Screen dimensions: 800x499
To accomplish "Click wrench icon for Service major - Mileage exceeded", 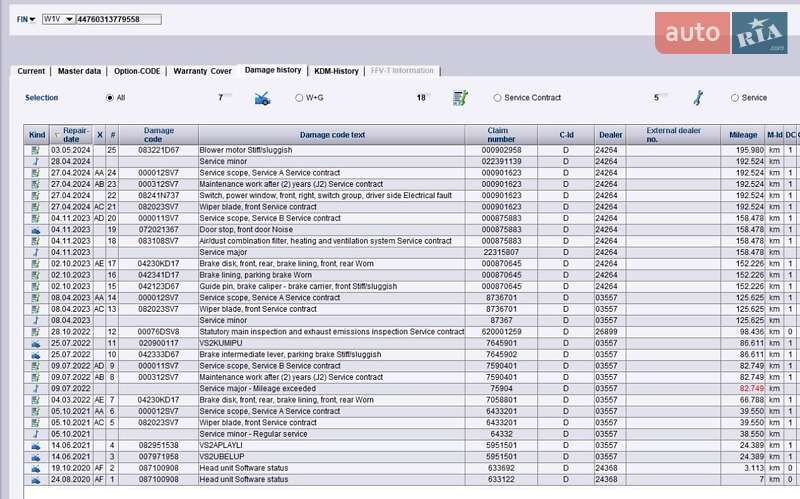I will 36,389.
